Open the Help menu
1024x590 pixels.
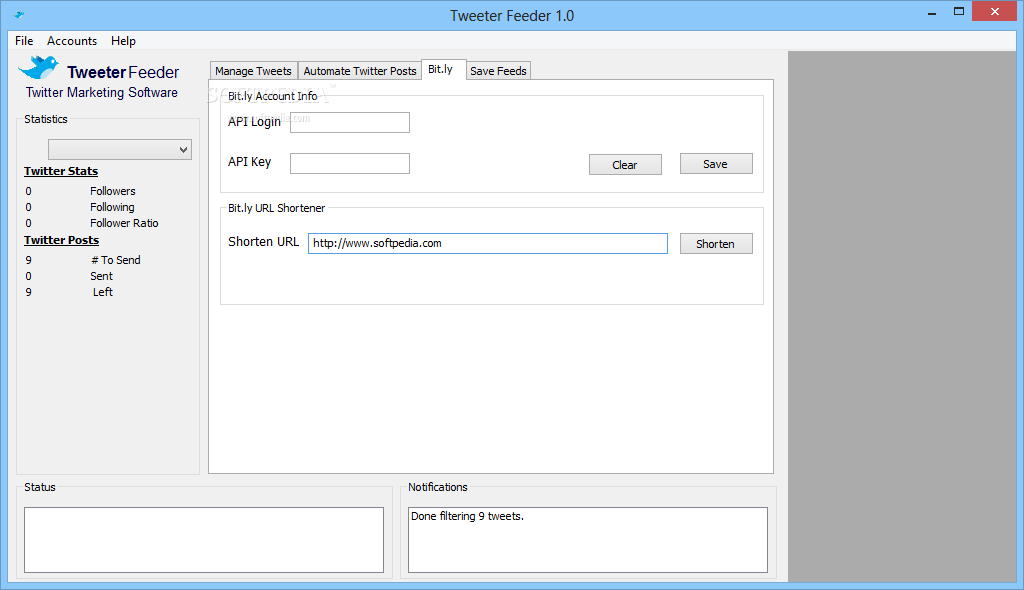click(x=123, y=41)
